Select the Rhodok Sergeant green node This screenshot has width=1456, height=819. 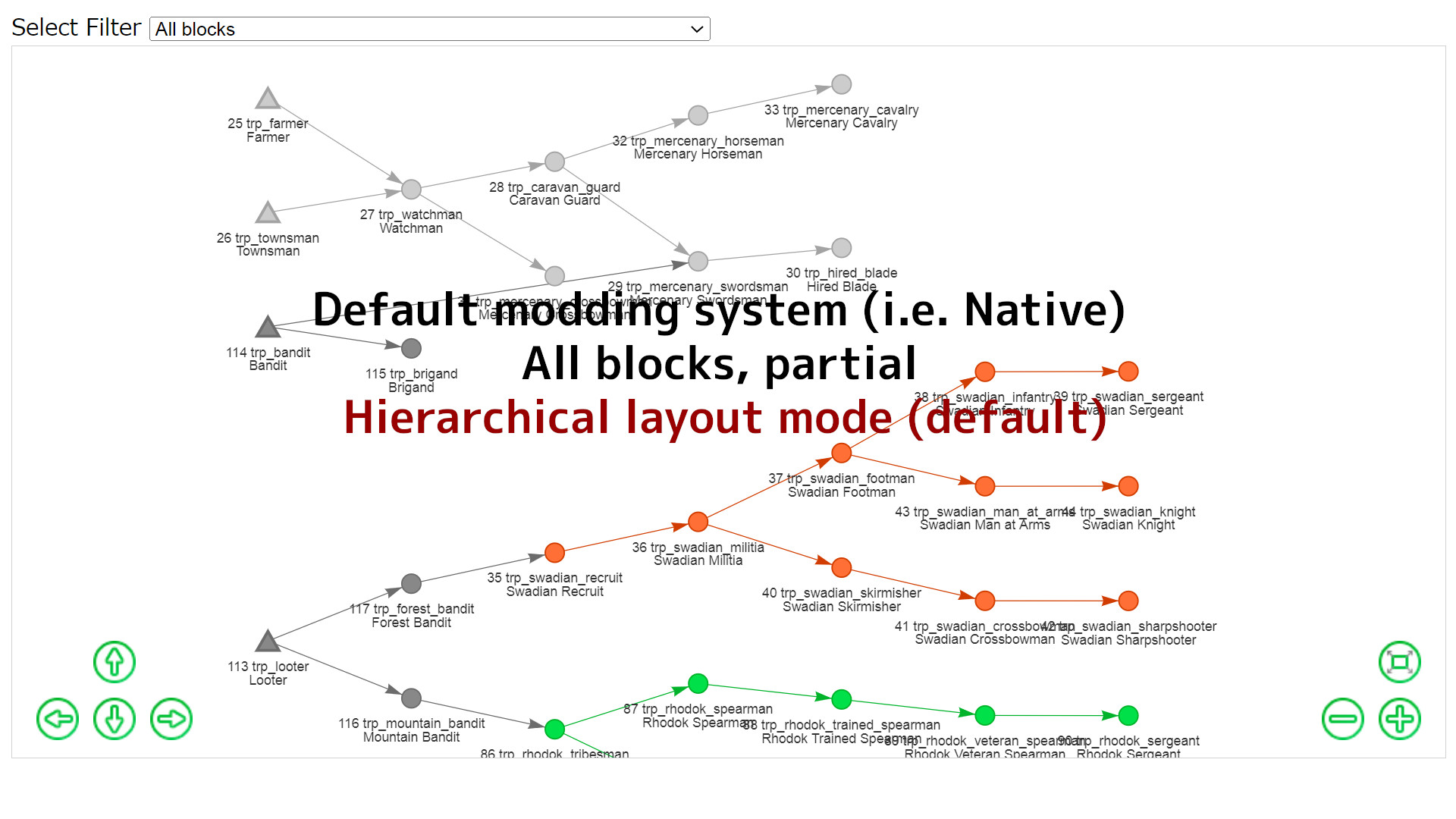click(1128, 715)
